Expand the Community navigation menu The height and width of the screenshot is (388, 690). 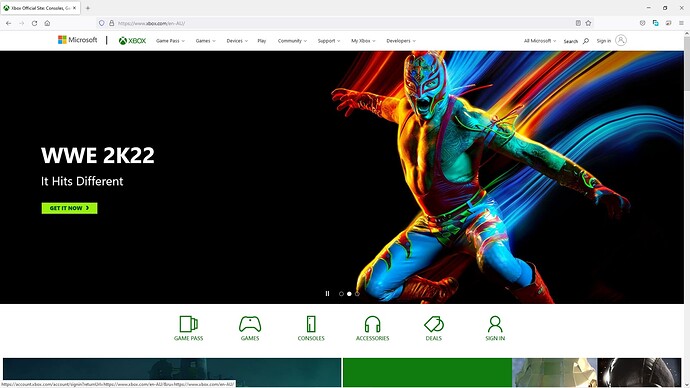pos(292,41)
